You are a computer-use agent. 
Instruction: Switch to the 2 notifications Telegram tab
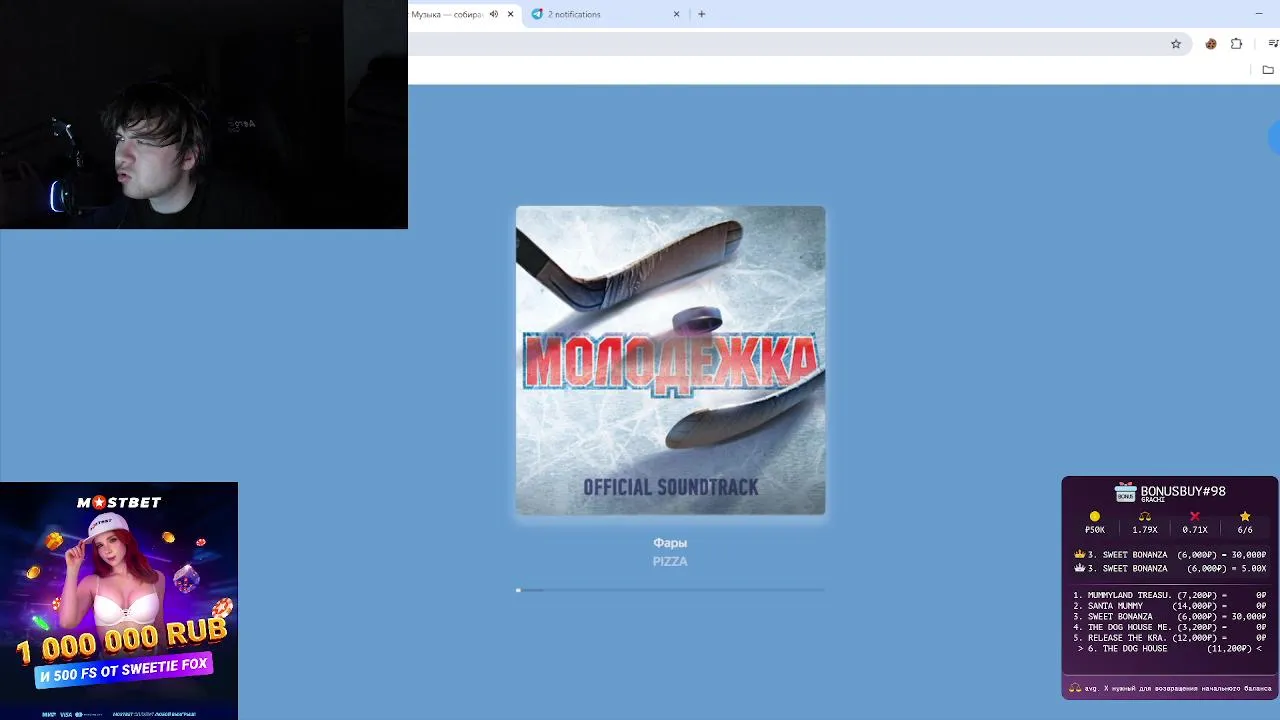[607, 14]
